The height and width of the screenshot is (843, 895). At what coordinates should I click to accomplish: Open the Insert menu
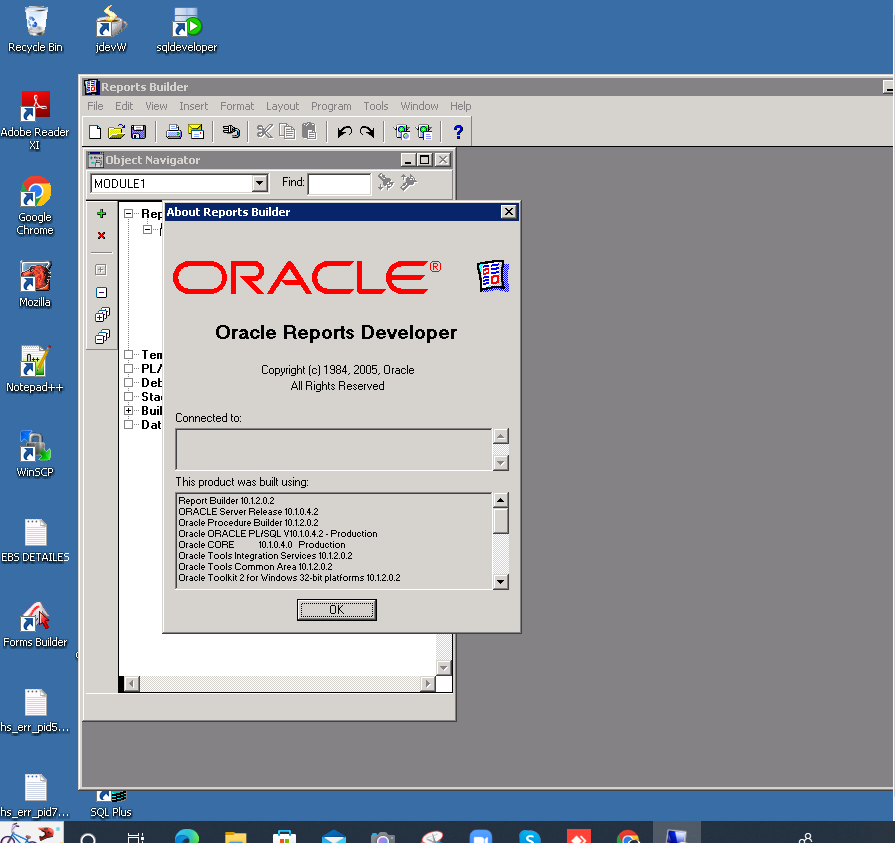[193, 106]
